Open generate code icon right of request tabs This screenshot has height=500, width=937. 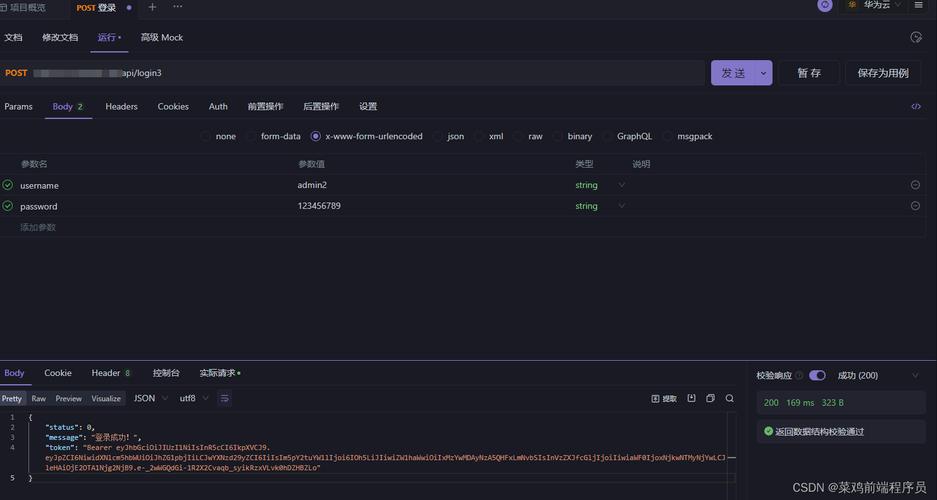[915, 106]
